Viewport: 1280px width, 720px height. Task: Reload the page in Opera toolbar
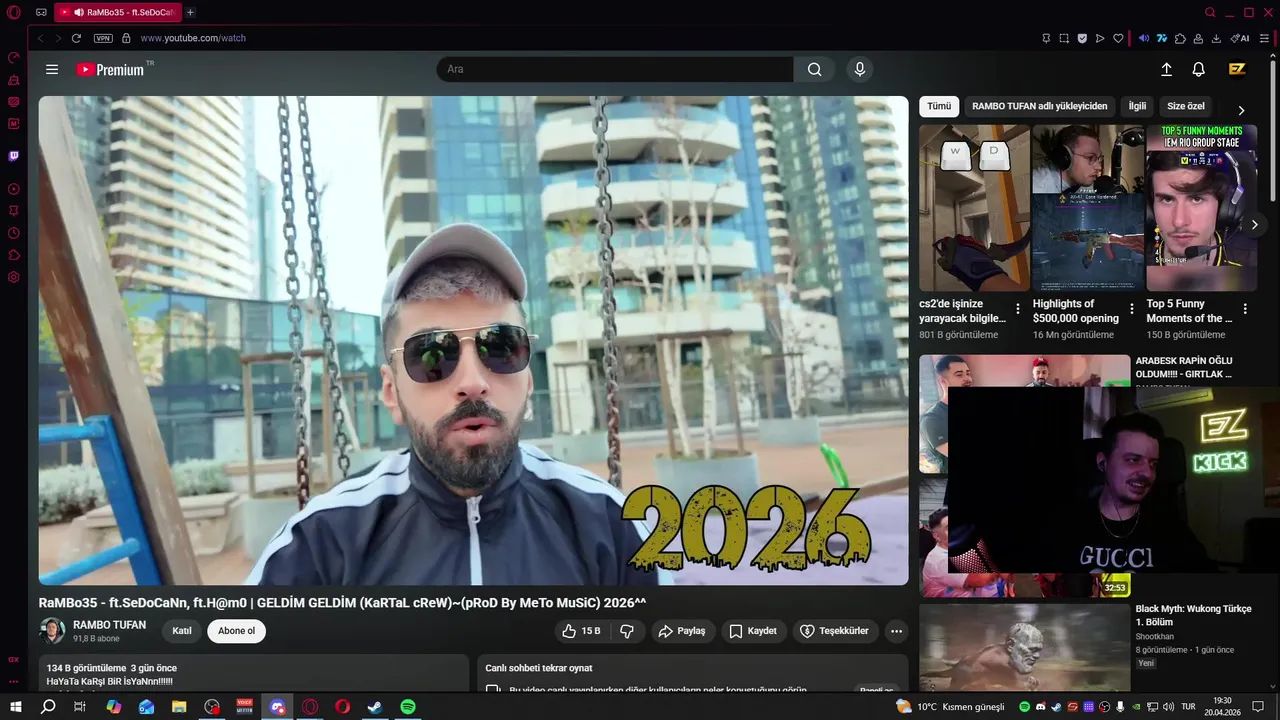(x=76, y=38)
